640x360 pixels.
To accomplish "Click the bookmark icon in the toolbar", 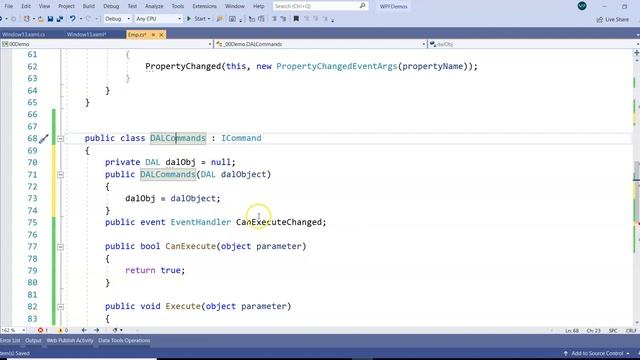I will [296, 19].
